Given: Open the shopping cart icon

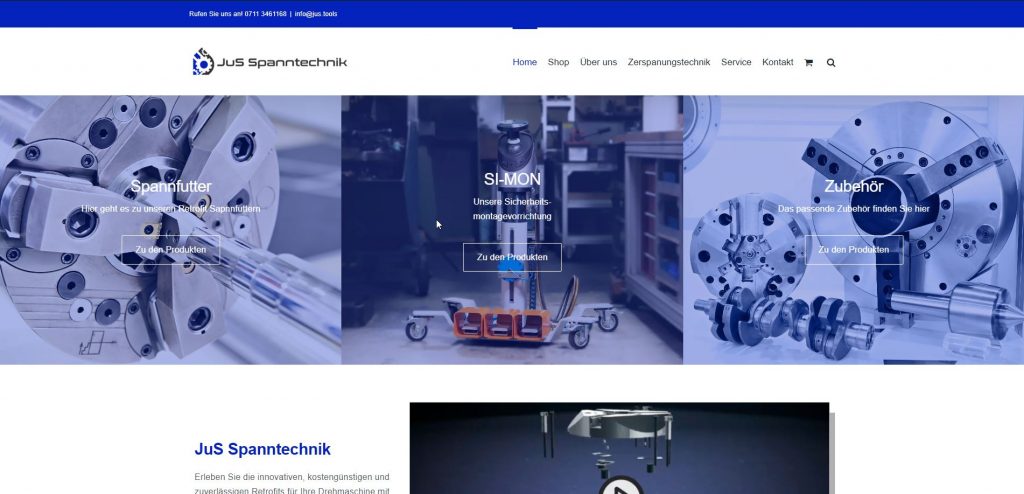Looking at the screenshot, I should [x=808, y=63].
